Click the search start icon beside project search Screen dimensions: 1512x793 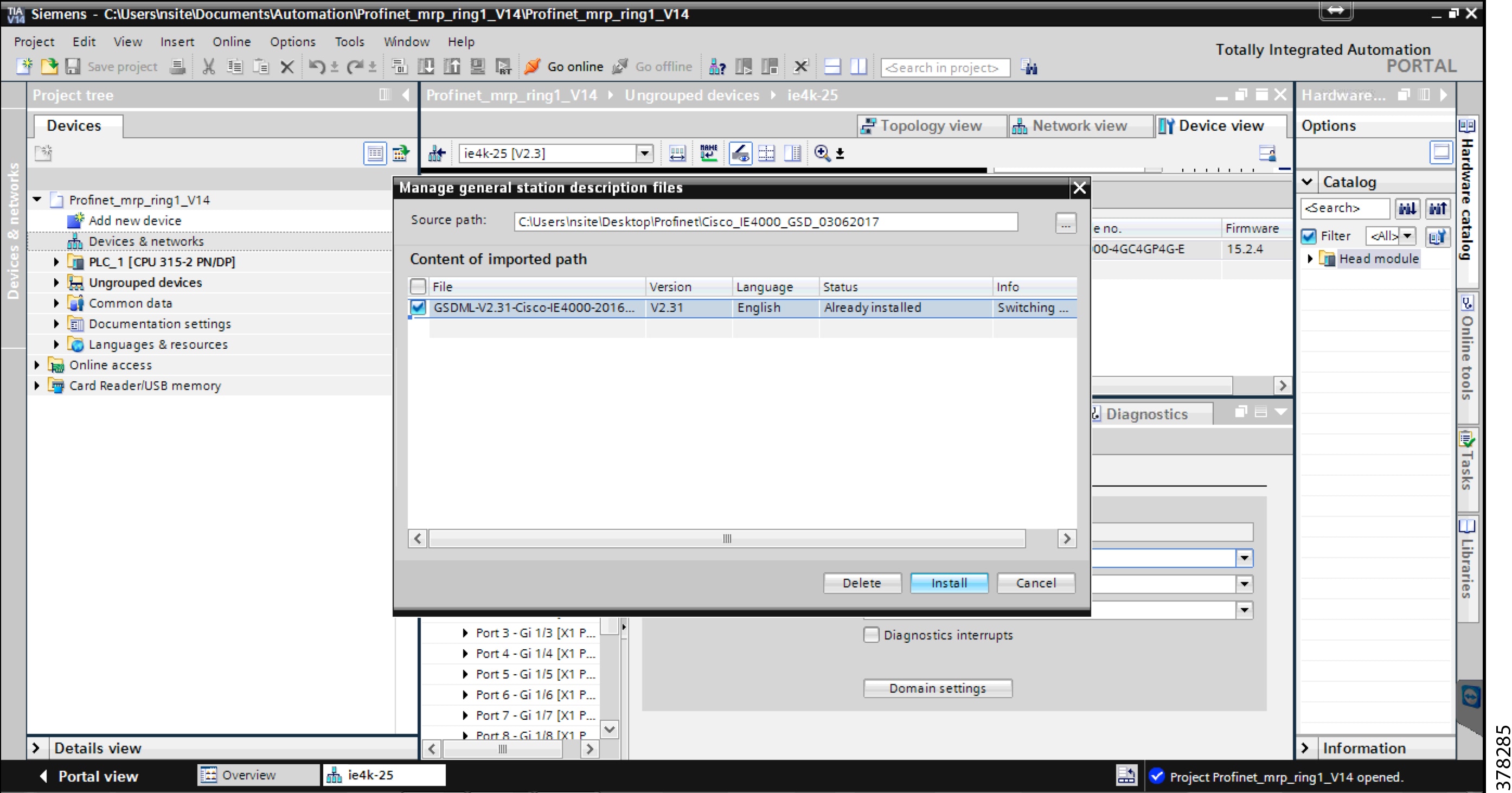pyautogui.click(x=1028, y=67)
